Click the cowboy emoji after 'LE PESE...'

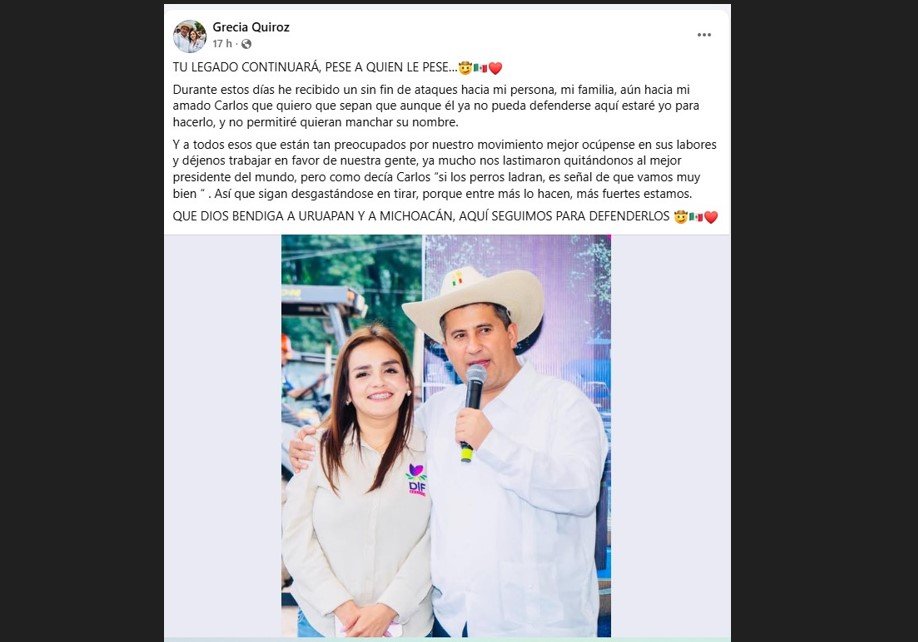(x=465, y=68)
